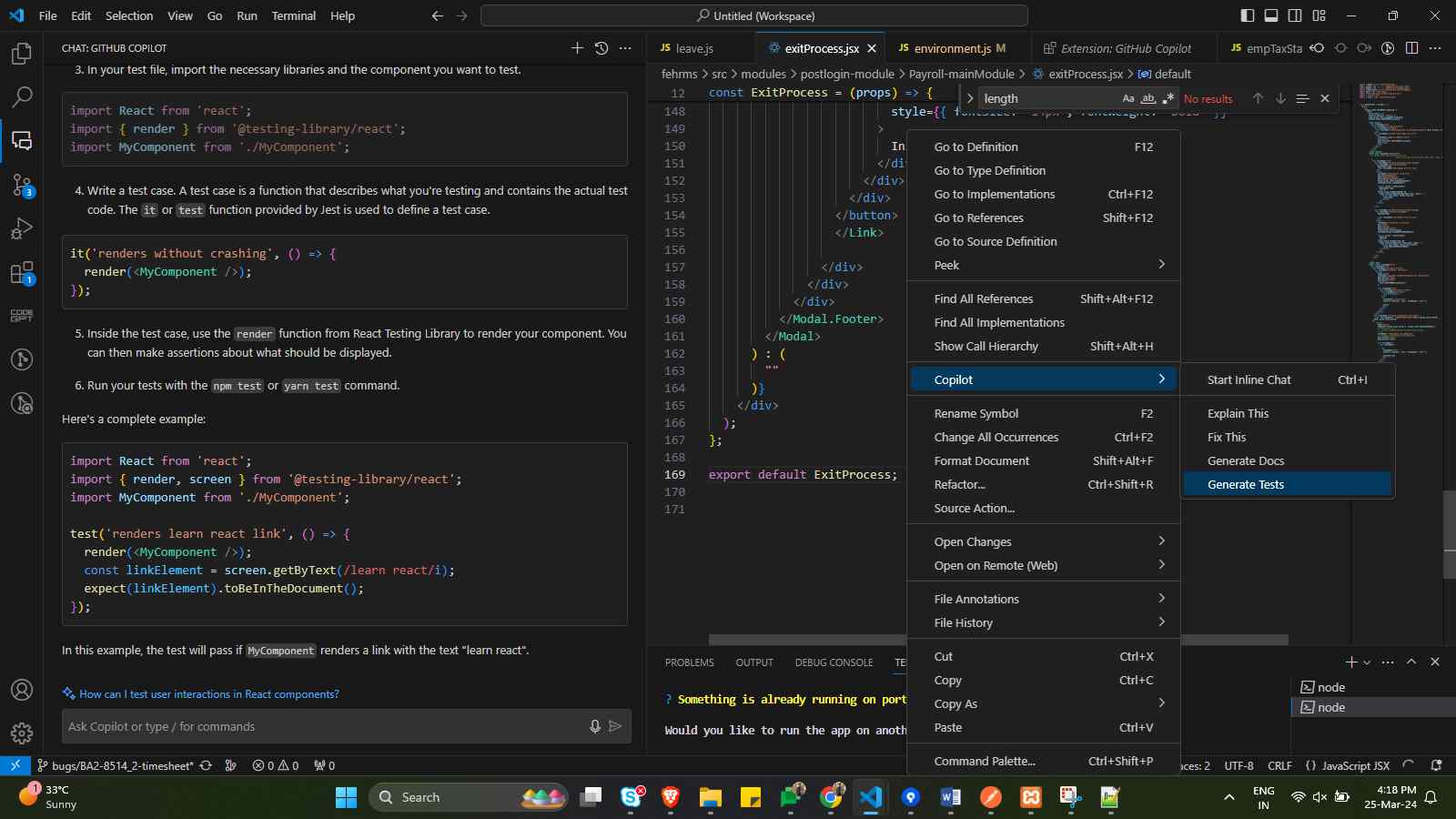
Task: Show Copilot chat history
Action: [601, 48]
